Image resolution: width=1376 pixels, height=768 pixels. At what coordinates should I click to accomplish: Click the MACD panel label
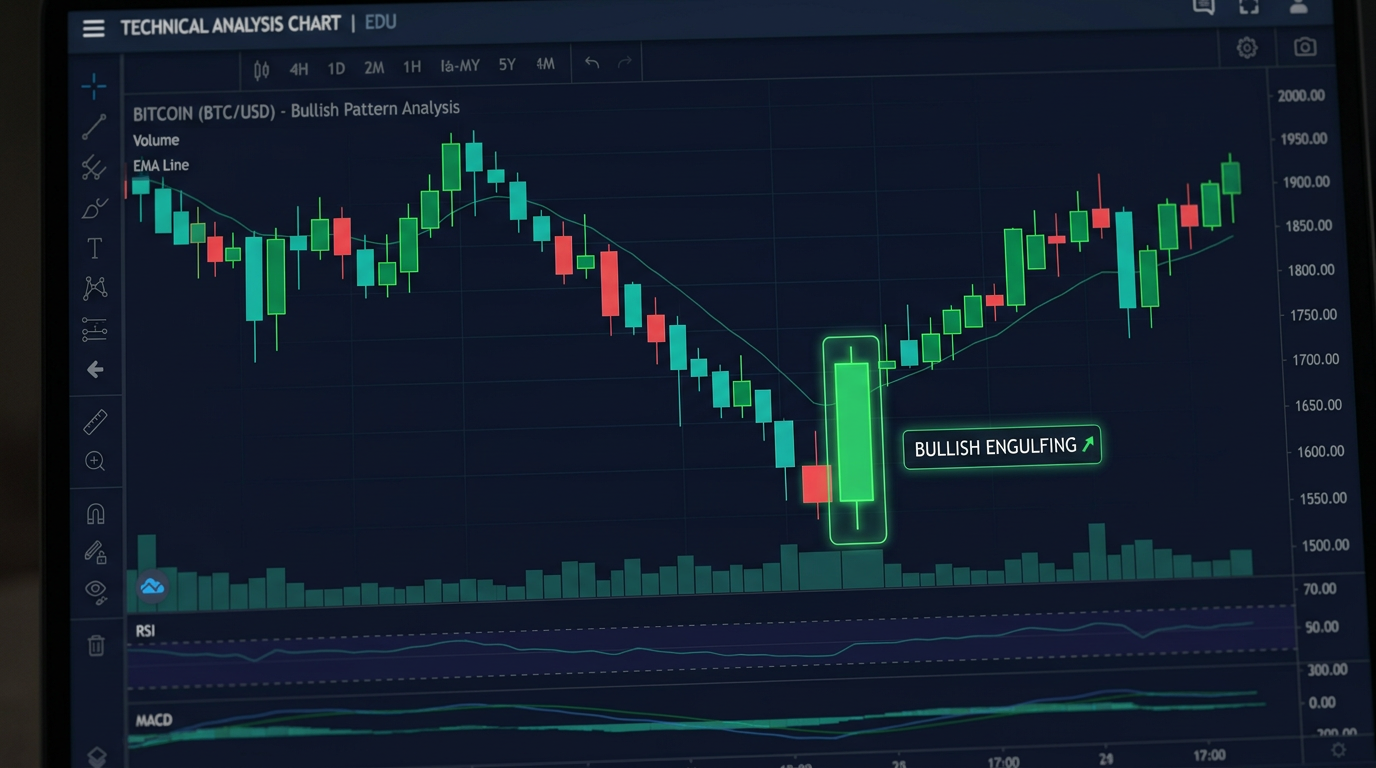point(153,720)
